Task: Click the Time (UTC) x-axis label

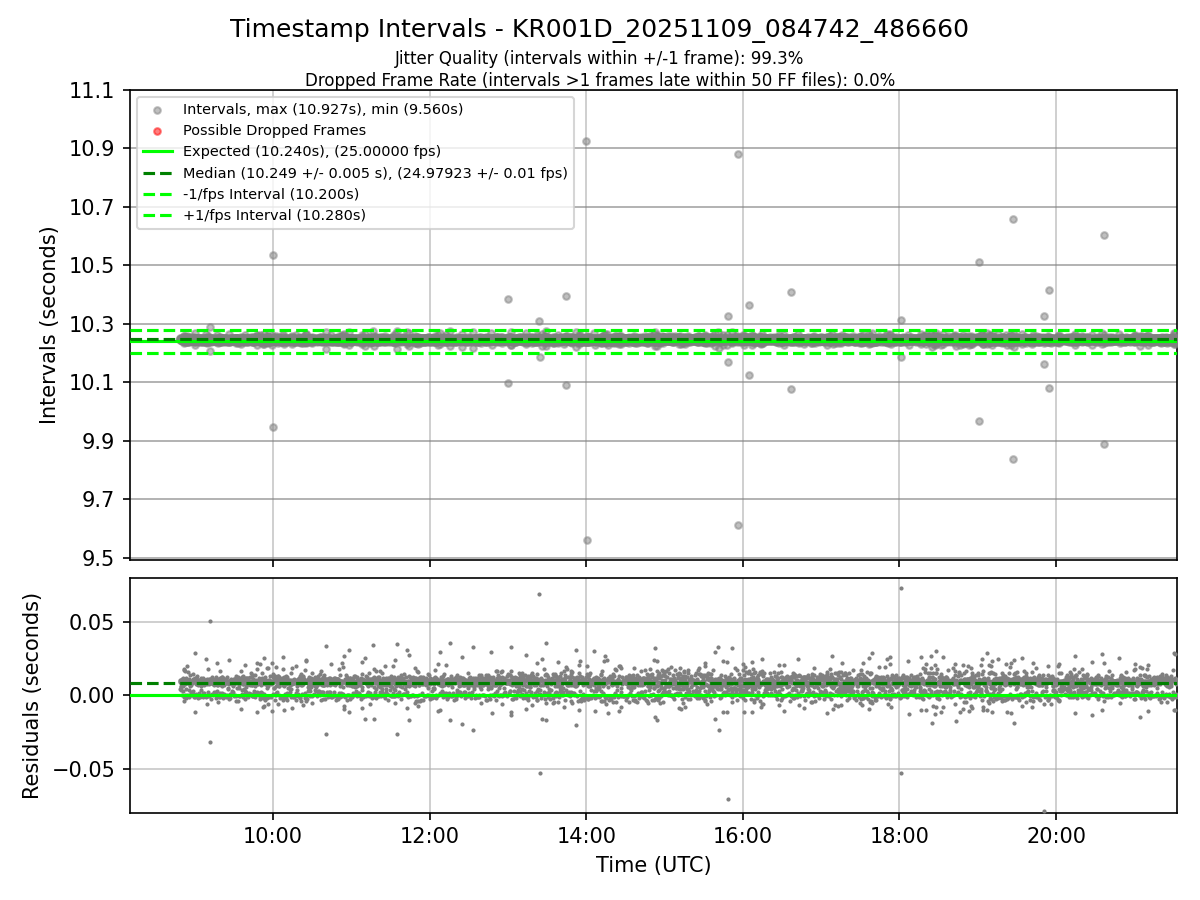Action: tap(653, 865)
